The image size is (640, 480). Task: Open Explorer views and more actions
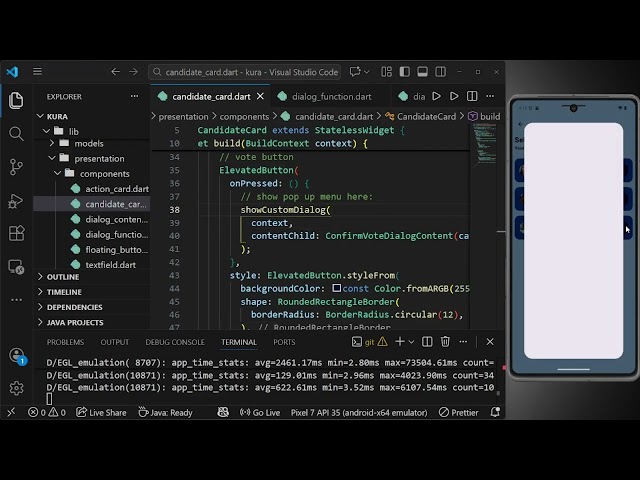click(x=134, y=97)
